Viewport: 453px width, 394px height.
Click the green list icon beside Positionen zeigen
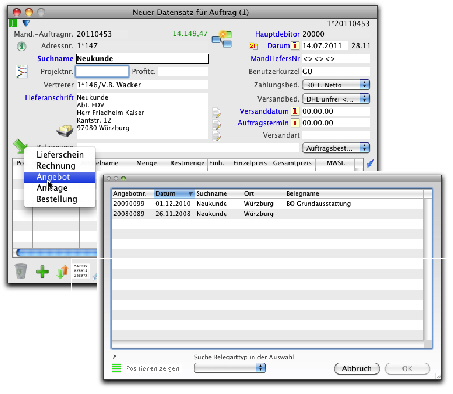click(x=117, y=368)
